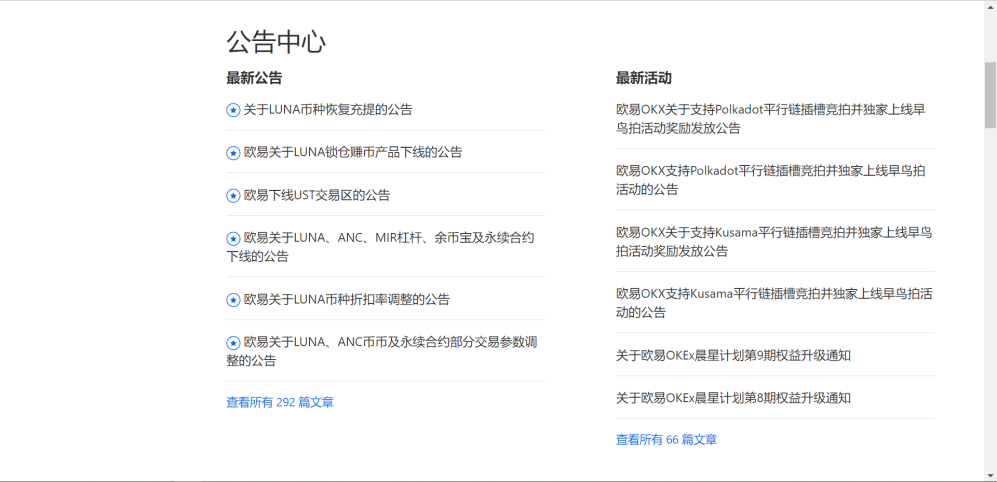Click star icon beside LUNA锁仓赚币产品下线 announcement

tap(233, 153)
